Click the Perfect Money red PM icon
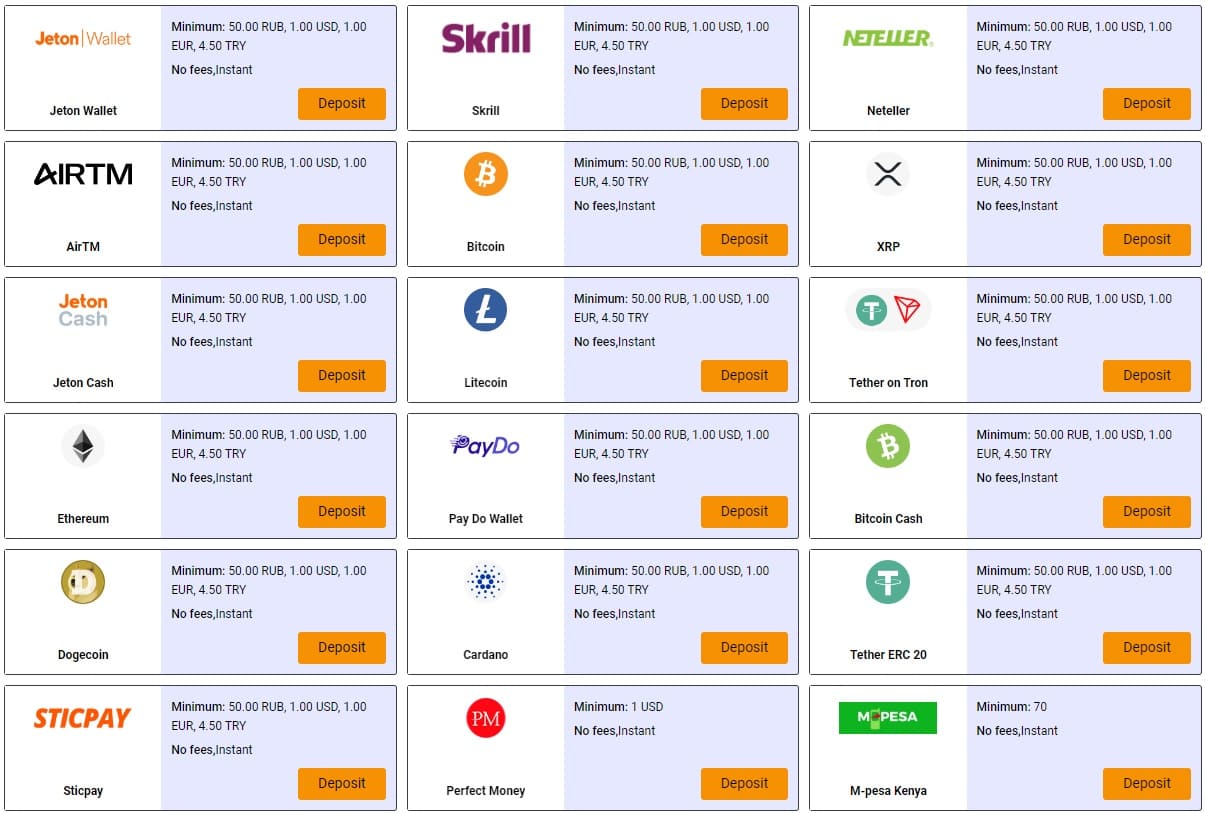The height and width of the screenshot is (813, 1205). click(x=485, y=718)
